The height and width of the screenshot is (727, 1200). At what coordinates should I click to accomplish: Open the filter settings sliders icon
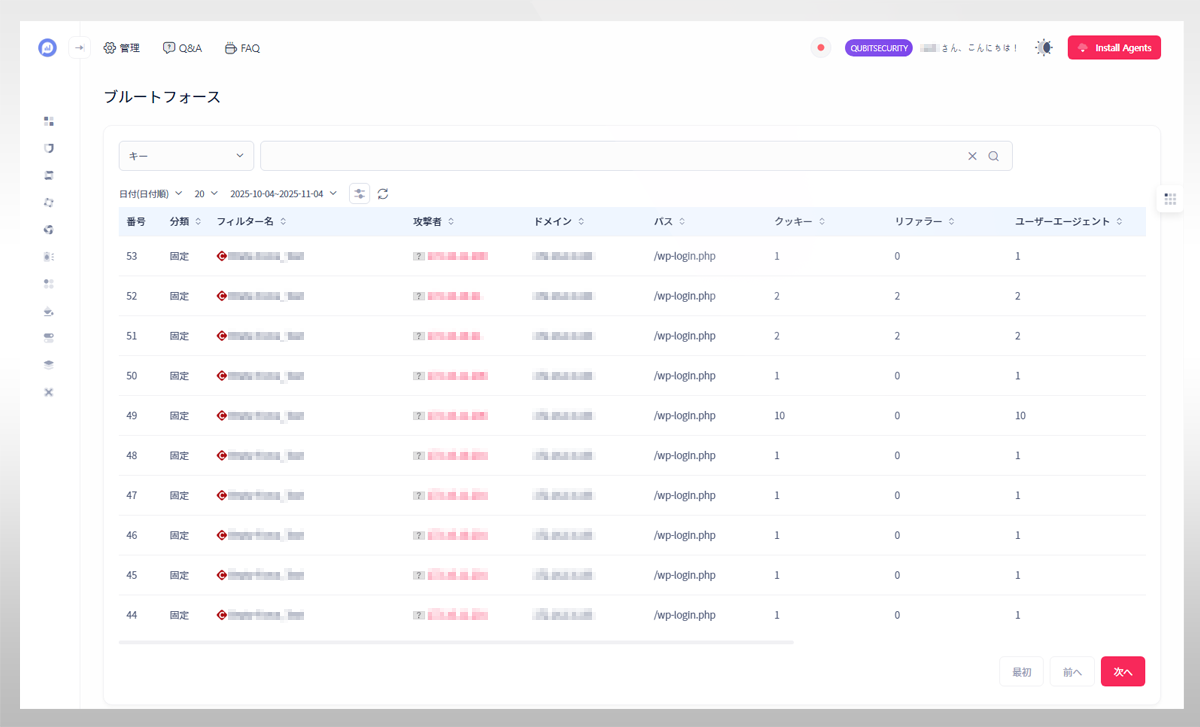(359, 194)
